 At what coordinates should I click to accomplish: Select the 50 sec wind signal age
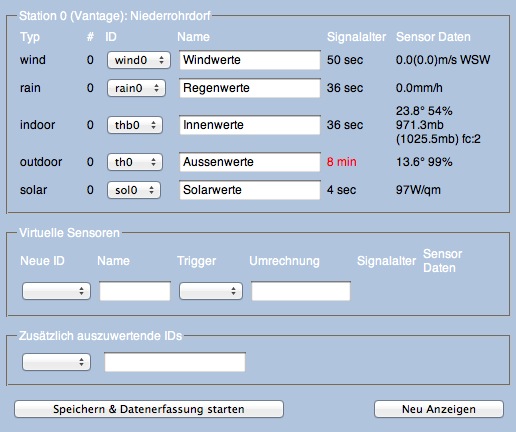coord(345,60)
